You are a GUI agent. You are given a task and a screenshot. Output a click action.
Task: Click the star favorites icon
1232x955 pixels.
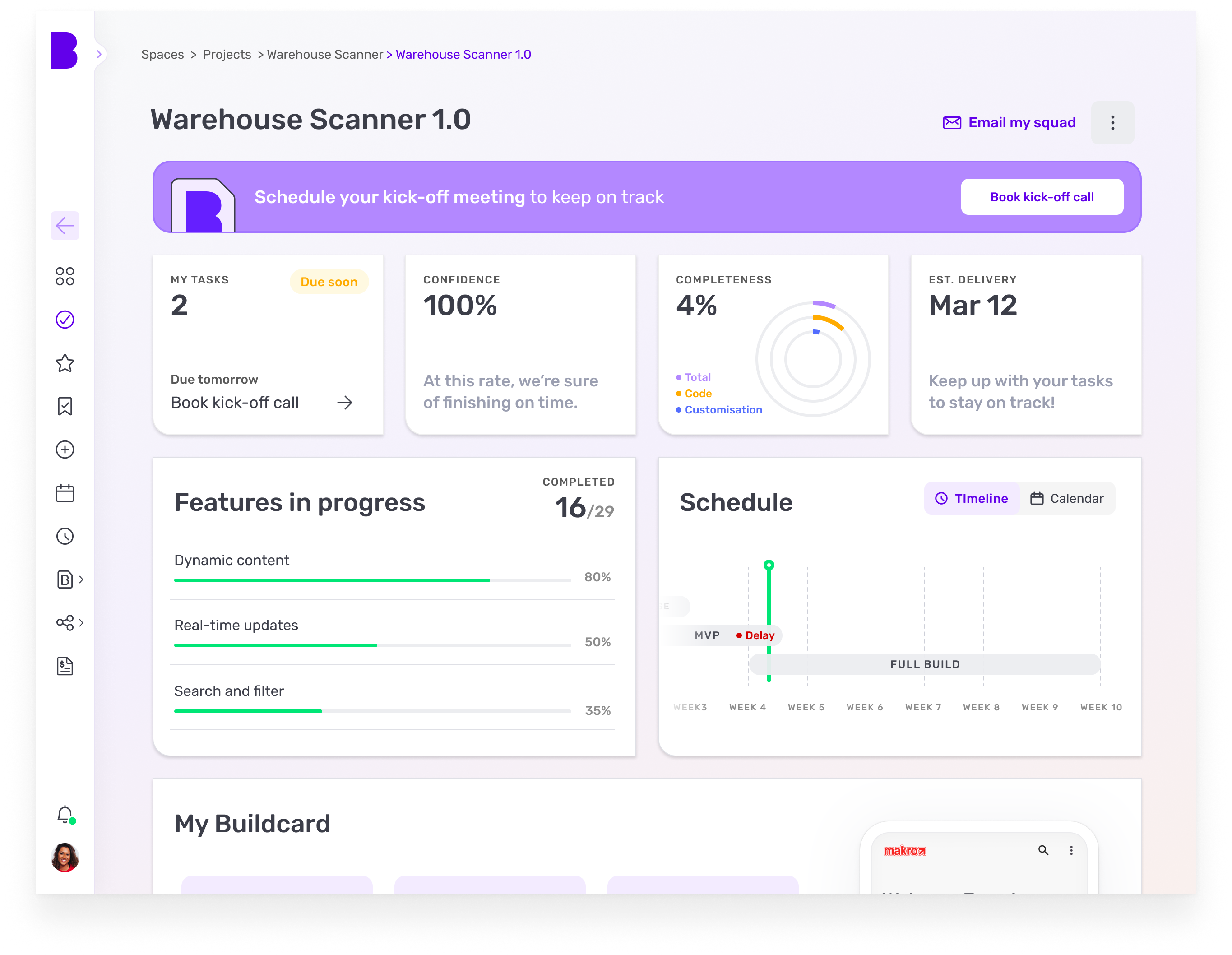click(x=65, y=363)
